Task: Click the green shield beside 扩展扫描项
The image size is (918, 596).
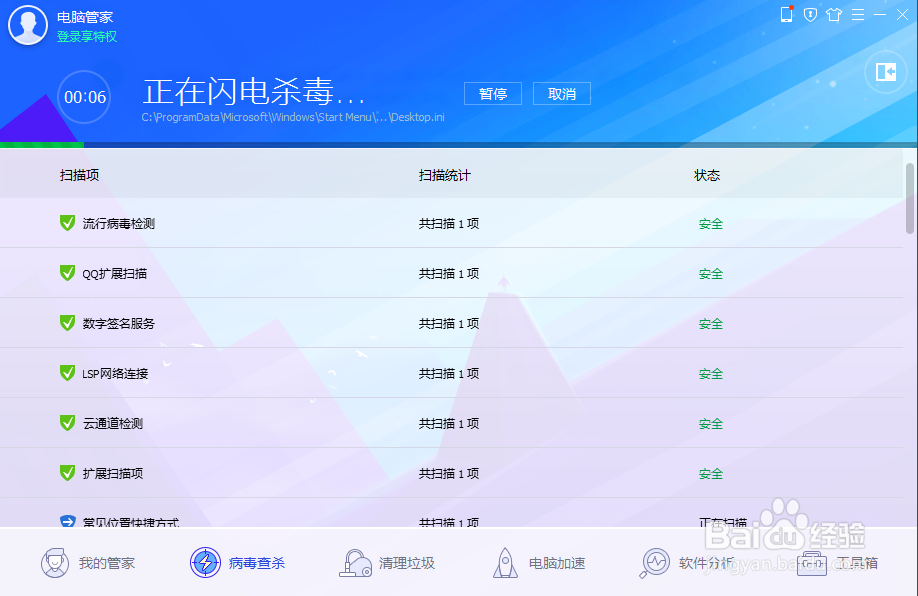Action: (x=67, y=472)
